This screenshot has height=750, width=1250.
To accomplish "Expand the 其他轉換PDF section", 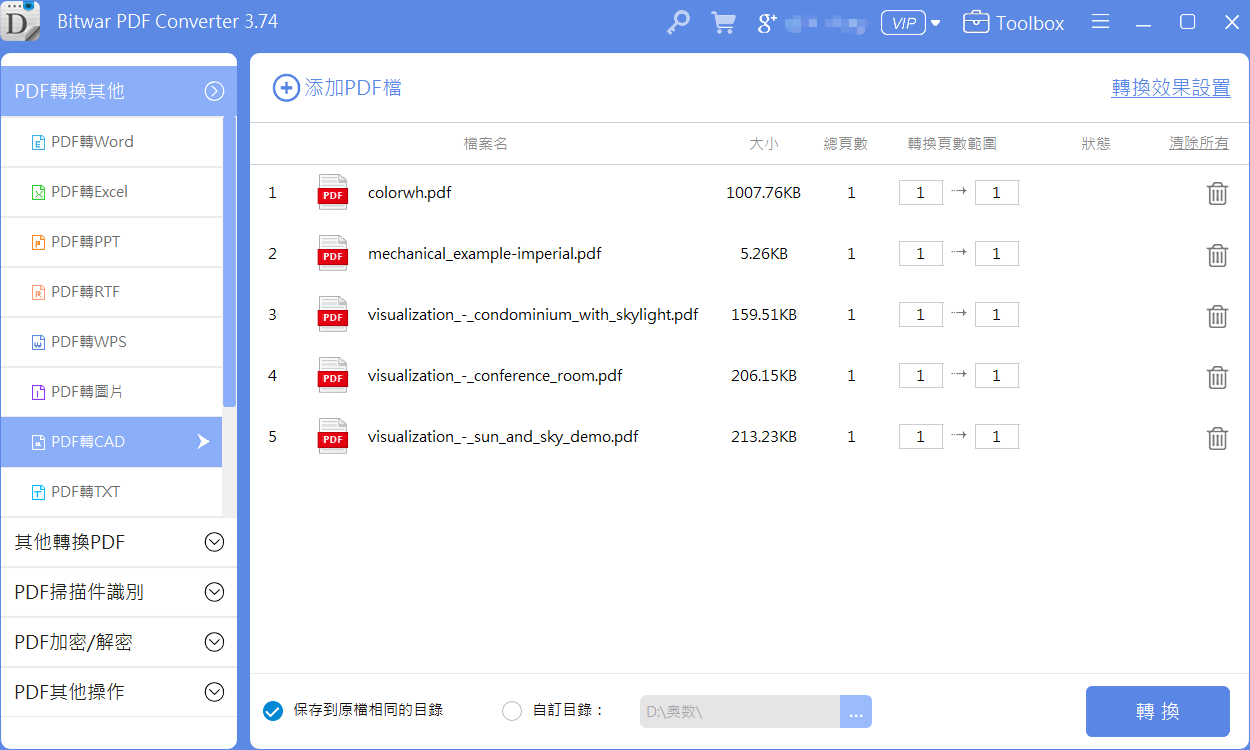I will 119,542.
